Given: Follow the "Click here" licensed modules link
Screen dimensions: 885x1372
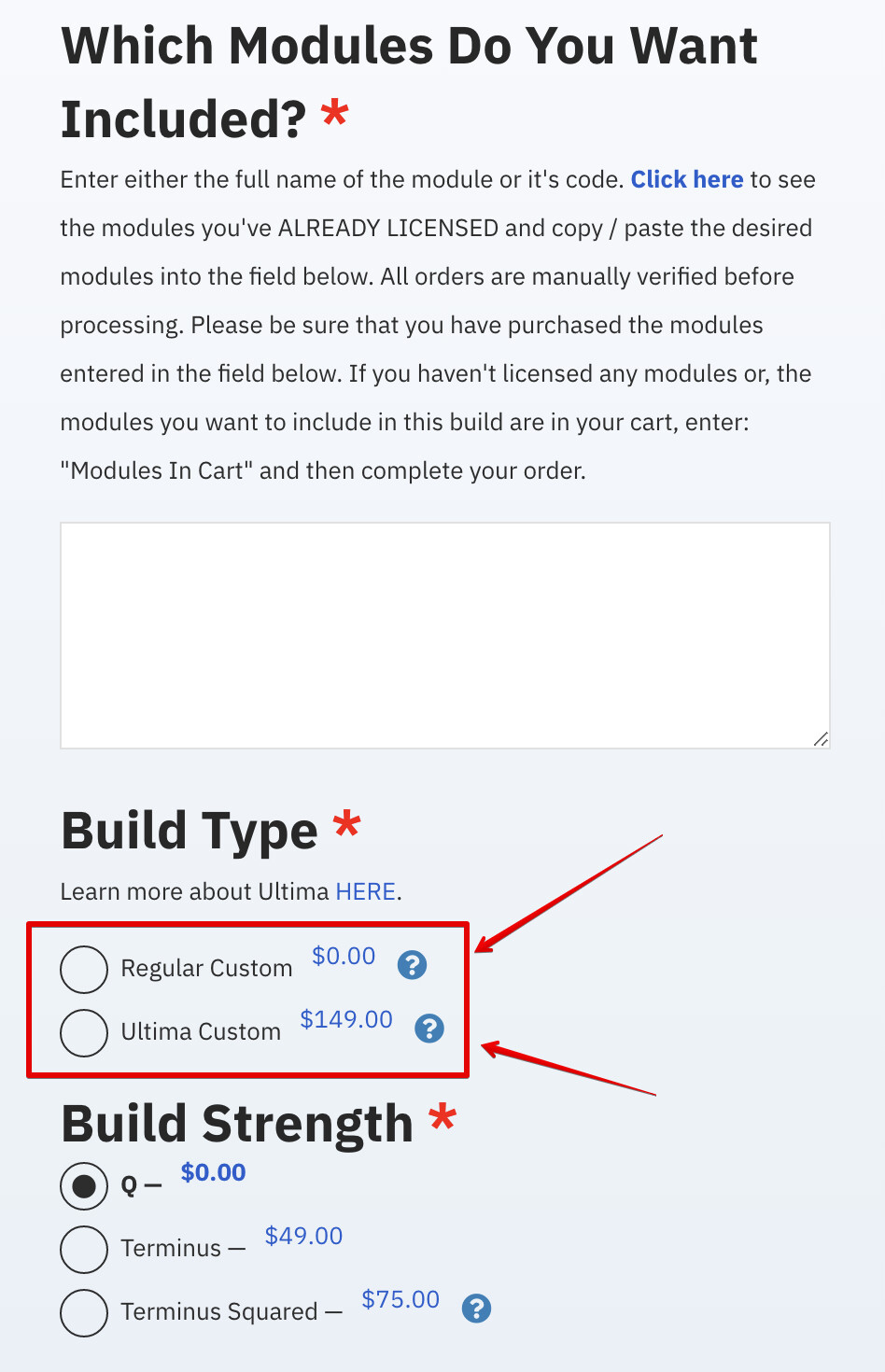Looking at the screenshot, I should tap(687, 179).
